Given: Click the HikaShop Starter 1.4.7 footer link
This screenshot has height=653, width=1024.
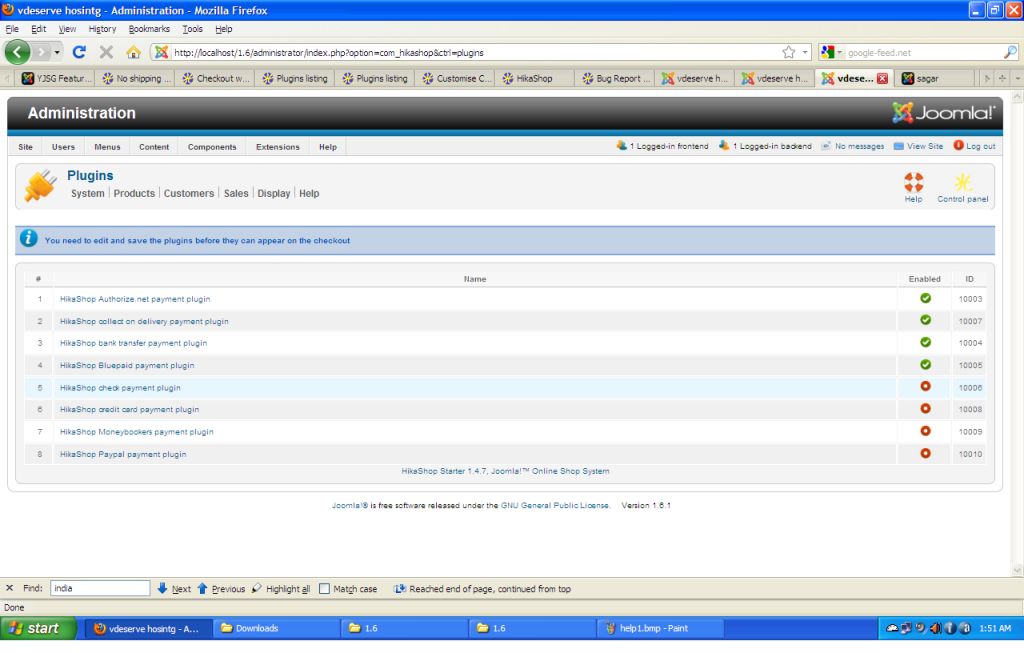Looking at the screenshot, I should point(505,471).
